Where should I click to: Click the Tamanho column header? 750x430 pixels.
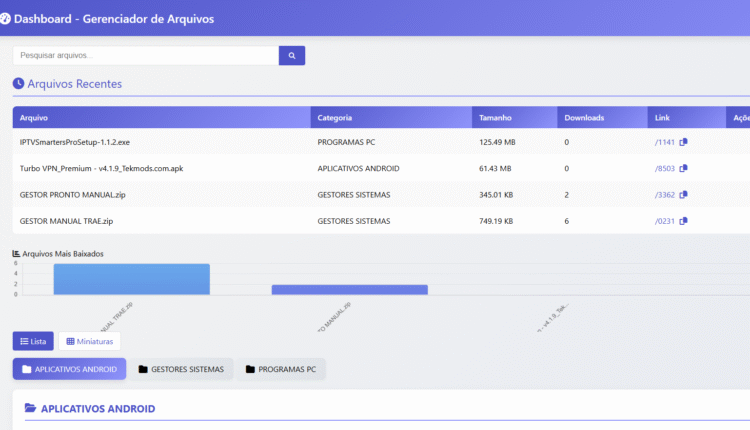tap(515, 118)
